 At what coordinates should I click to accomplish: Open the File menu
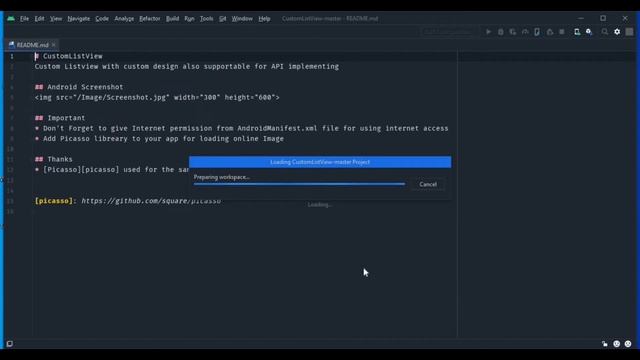tap(24, 19)
